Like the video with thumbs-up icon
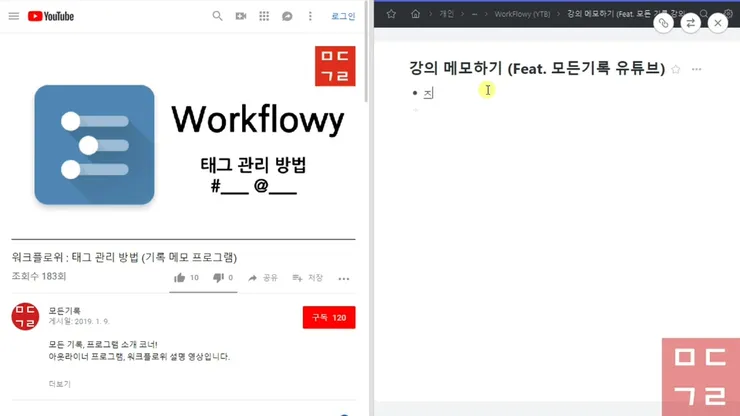The image size is (740, 416). 179,278
